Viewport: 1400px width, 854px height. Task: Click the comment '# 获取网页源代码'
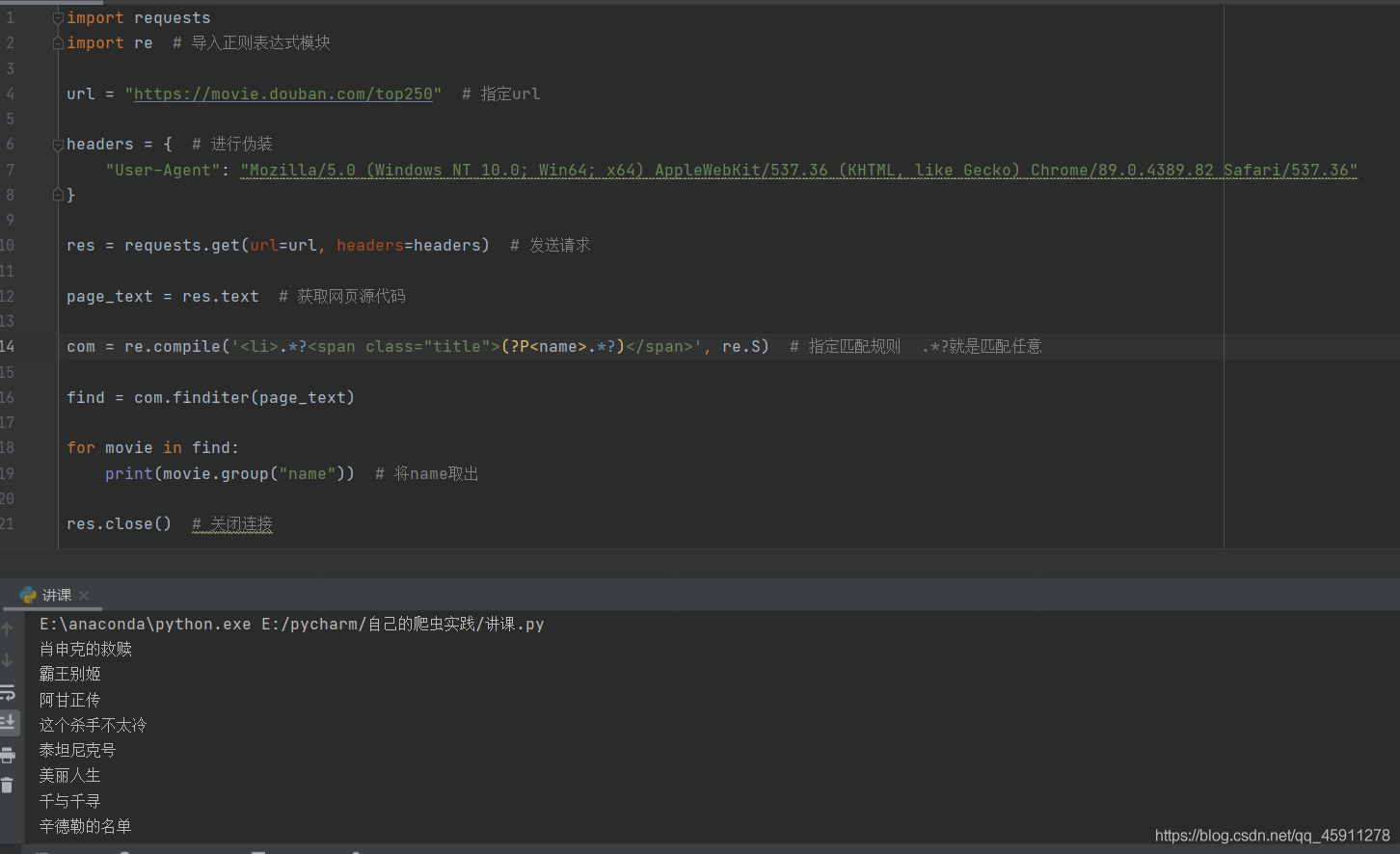342,297
